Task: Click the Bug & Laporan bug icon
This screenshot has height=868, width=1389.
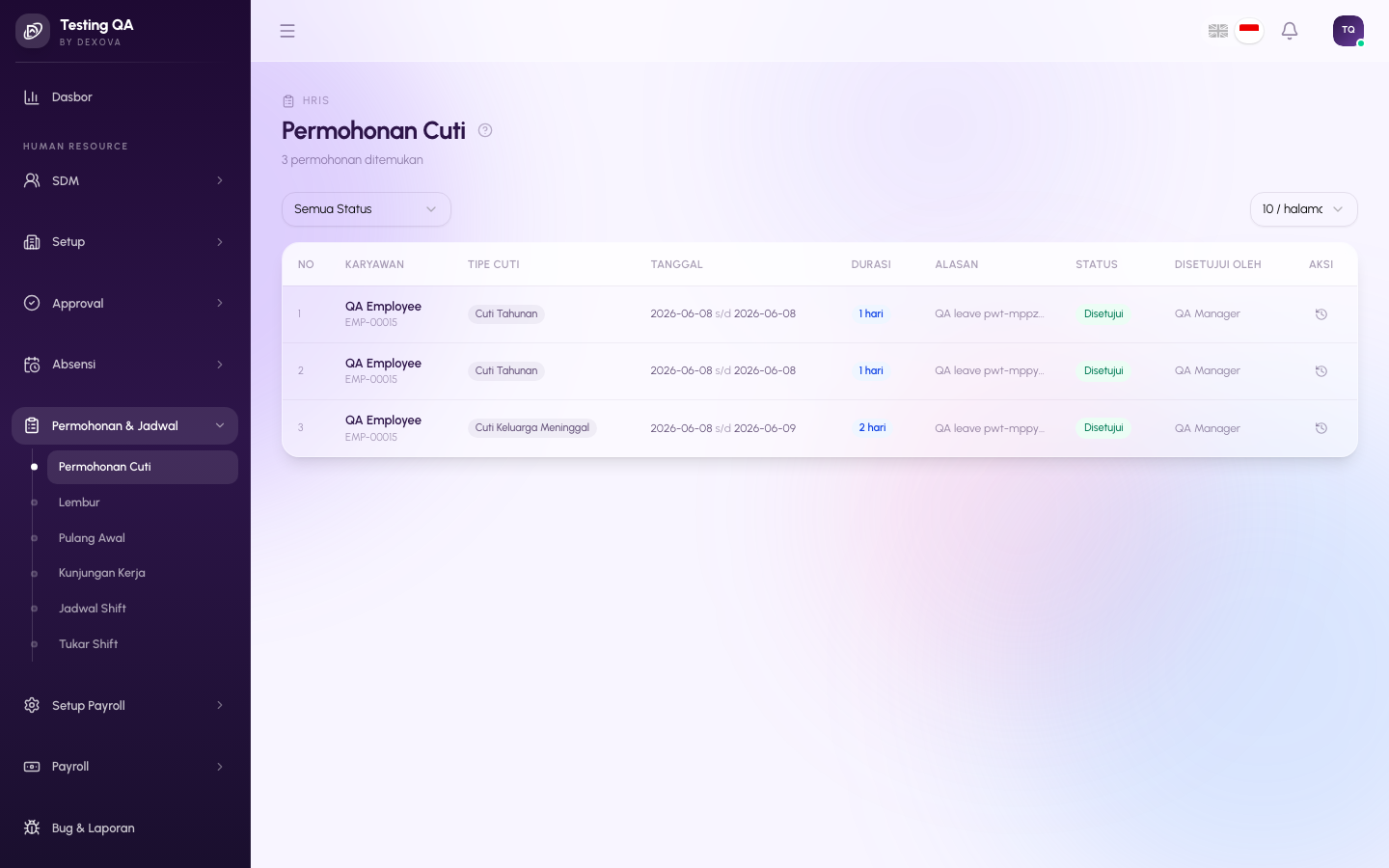Action: (32, 827)
